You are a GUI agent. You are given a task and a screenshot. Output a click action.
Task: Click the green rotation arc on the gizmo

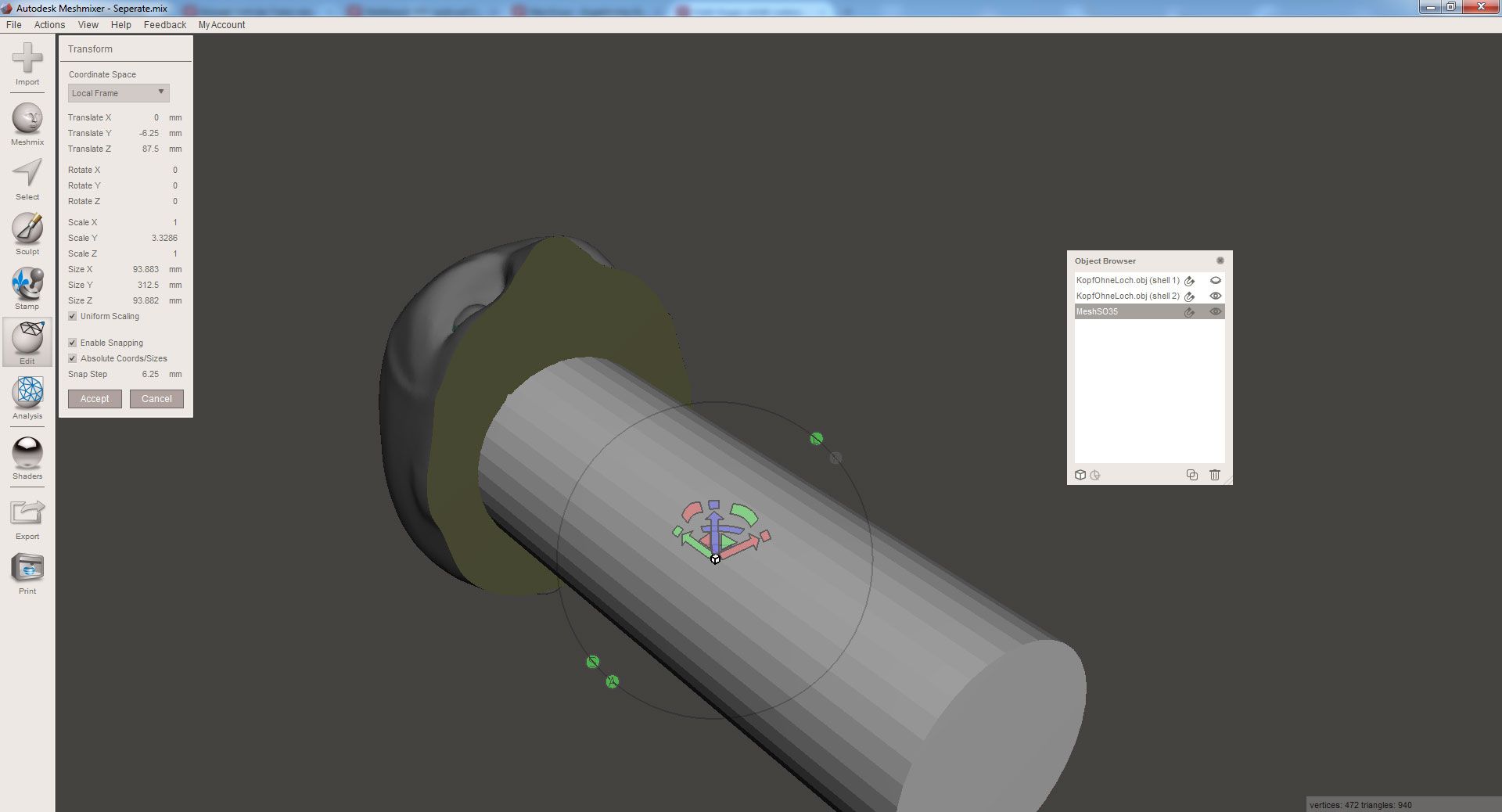pyautogui.click(x=744, y=515)
